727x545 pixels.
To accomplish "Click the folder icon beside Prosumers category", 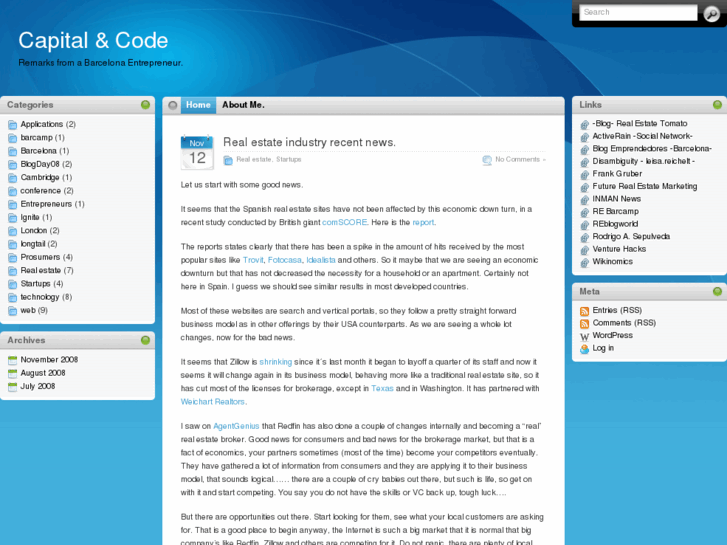I will click(x=13, y=258).
